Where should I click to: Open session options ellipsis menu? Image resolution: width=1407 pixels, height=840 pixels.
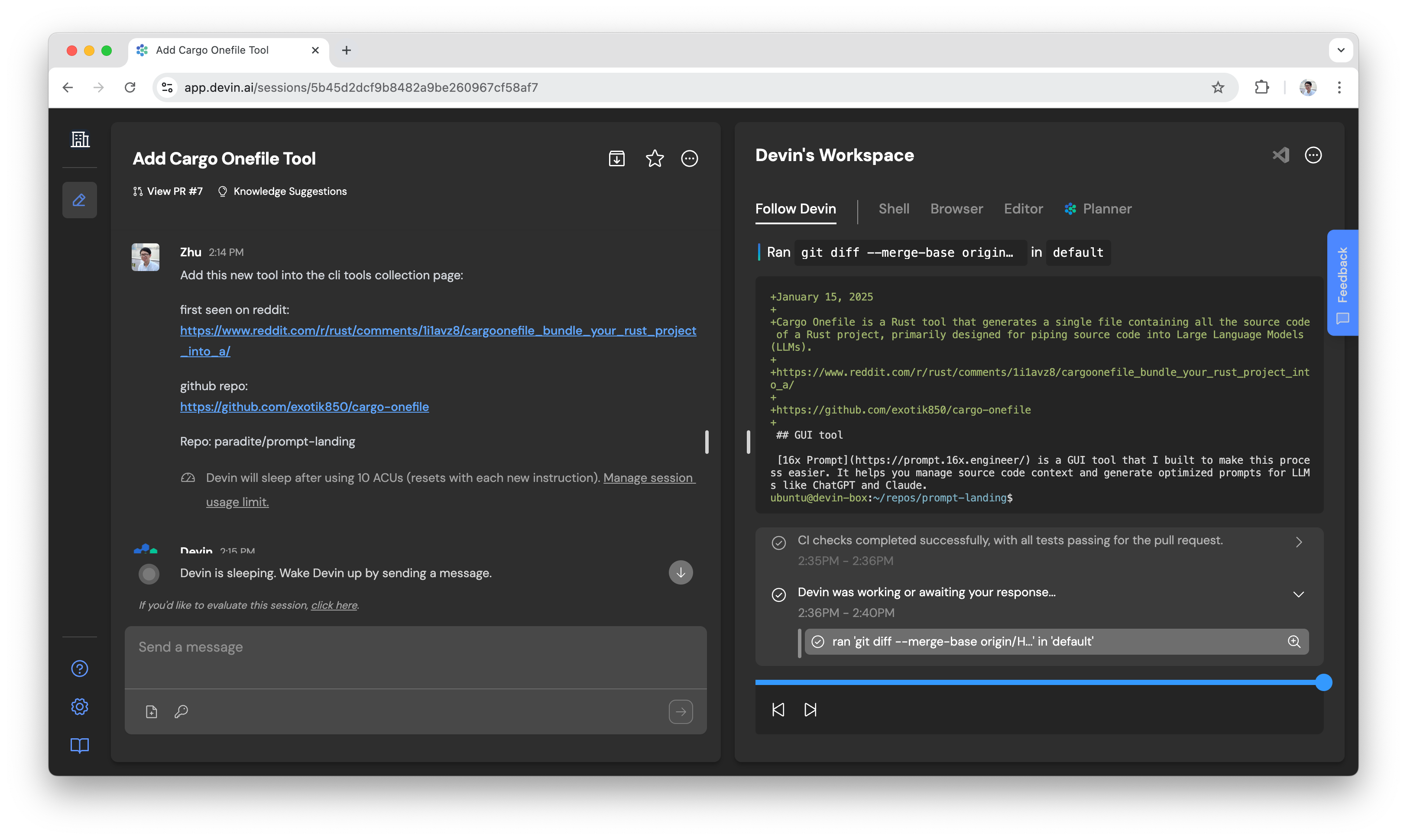(689, 158)
